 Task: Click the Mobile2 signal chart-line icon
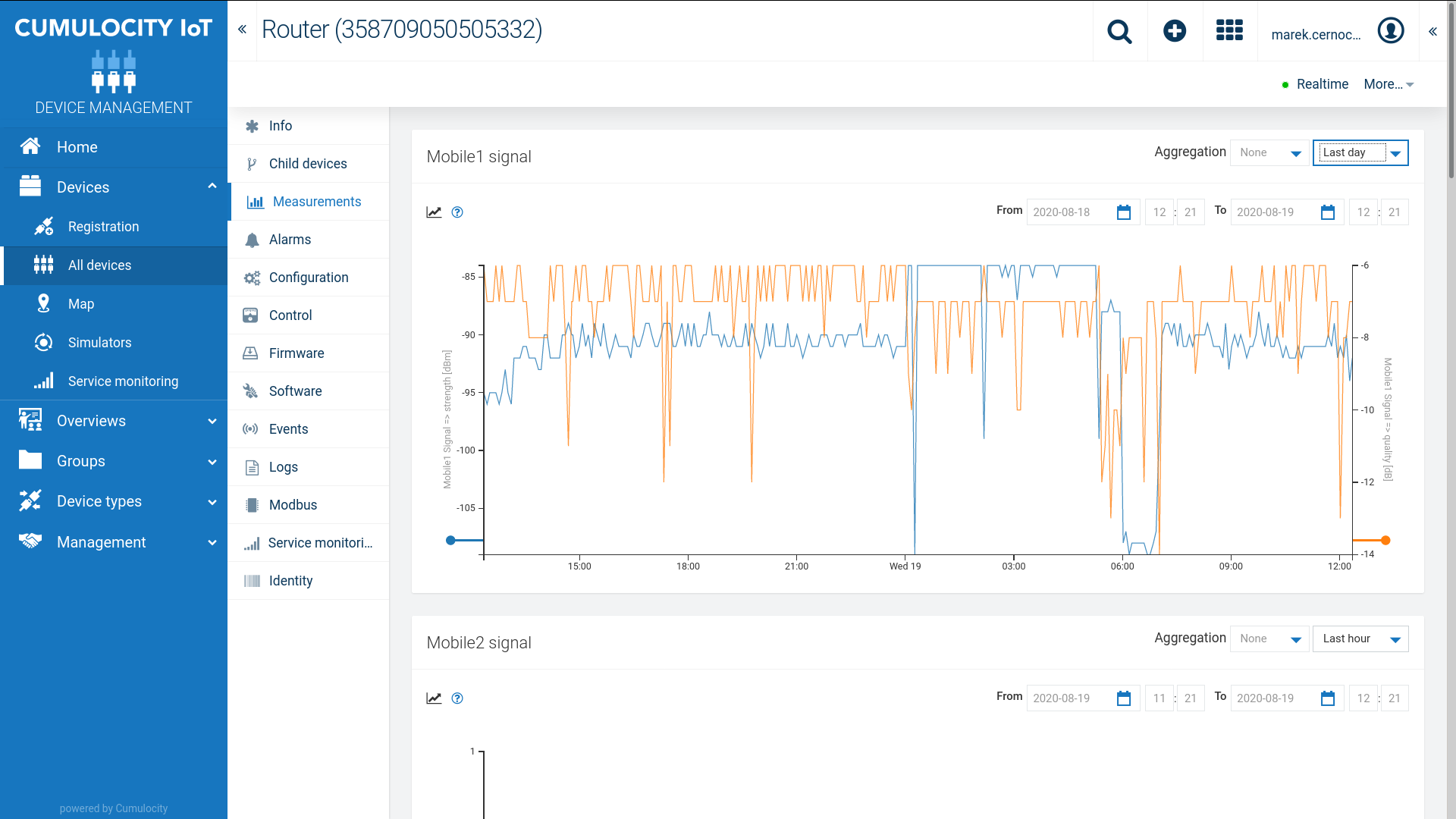434,698
